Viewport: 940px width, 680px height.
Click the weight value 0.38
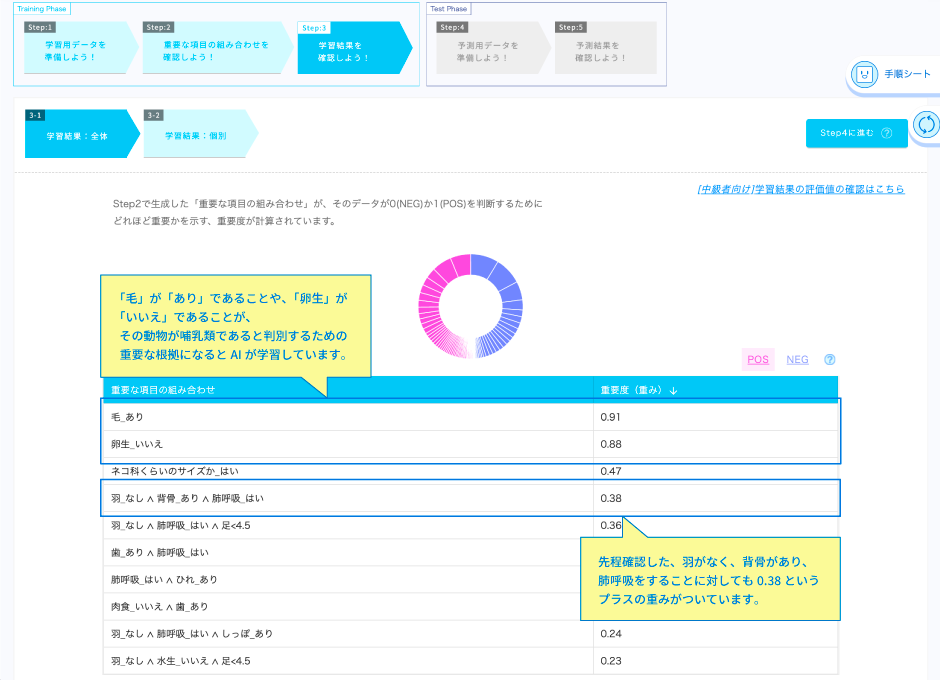tap(611, 498)
